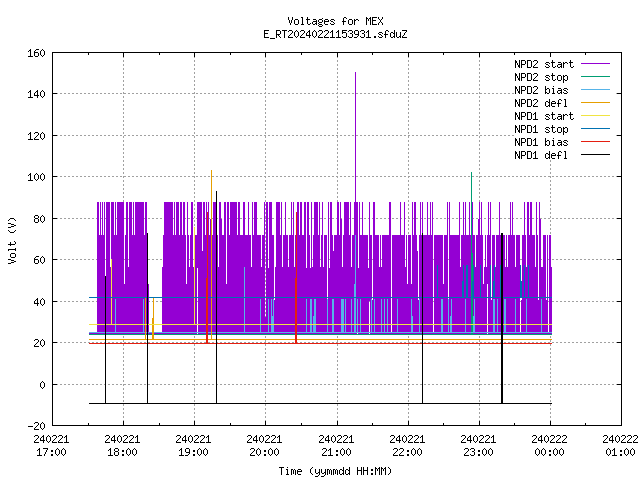Click the red line sample beside NPD1 bias
Viewport: 640px width, 480px height.
595,142
